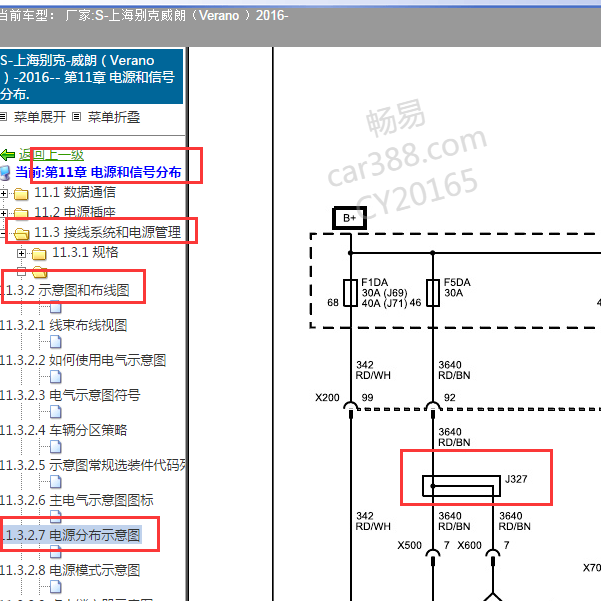The image size is (601, 601).
Task: Select 11.3.2.7 电源分布示意图 page
Action: coord(71,535)
